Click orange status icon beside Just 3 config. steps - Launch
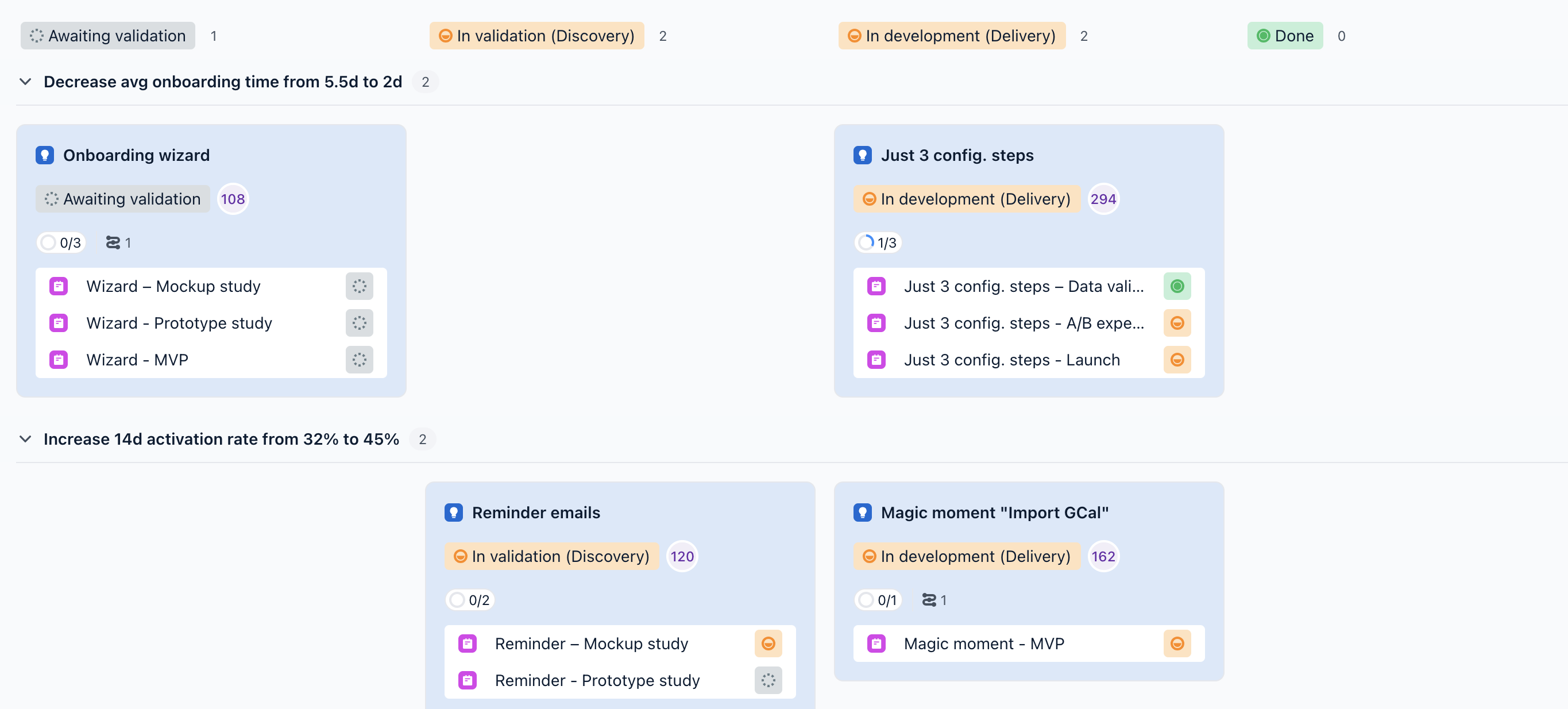 [x=1177, y=360]
